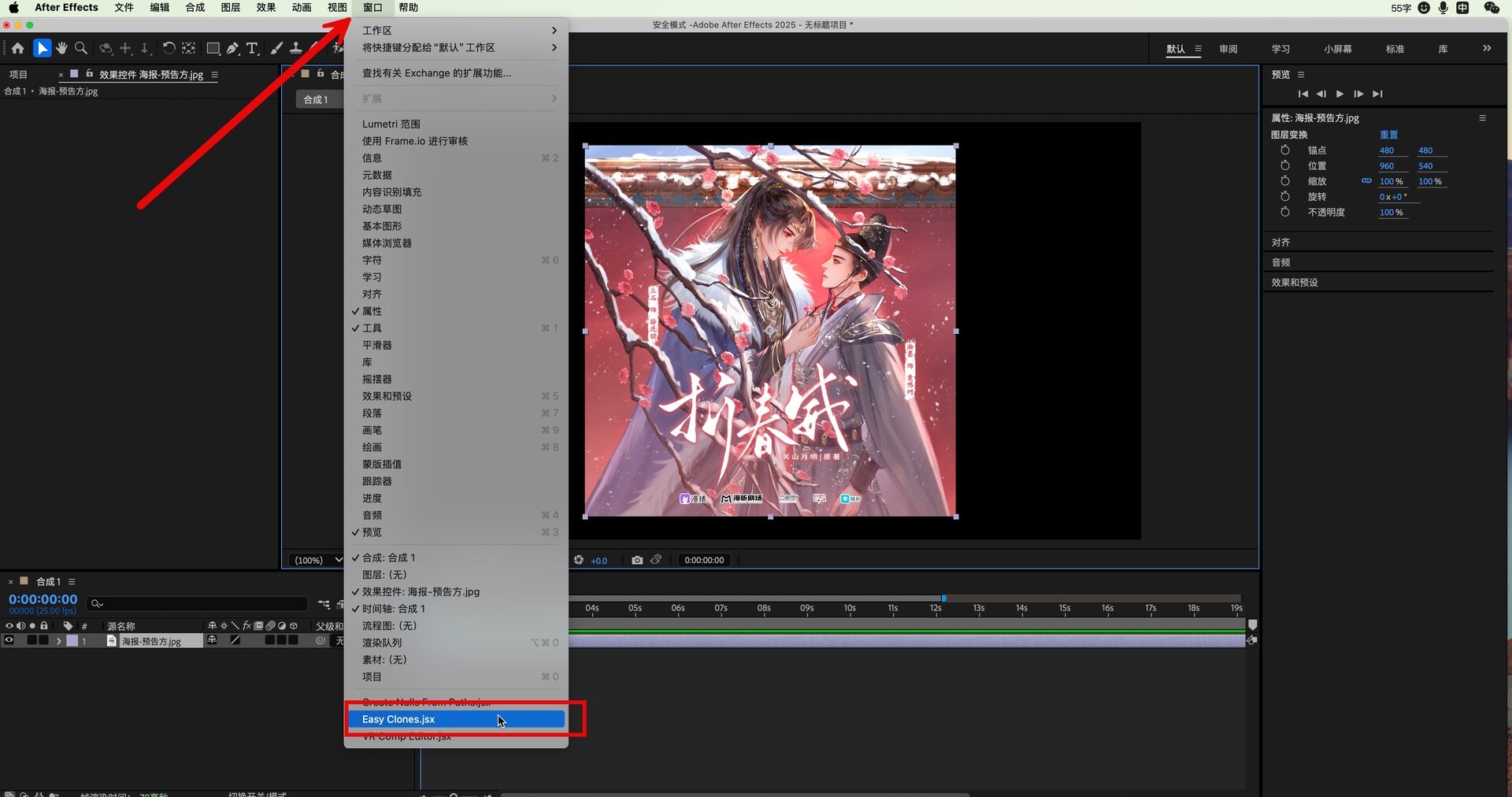Toggle the 缩放 stopwatch

coord(1285,181)
